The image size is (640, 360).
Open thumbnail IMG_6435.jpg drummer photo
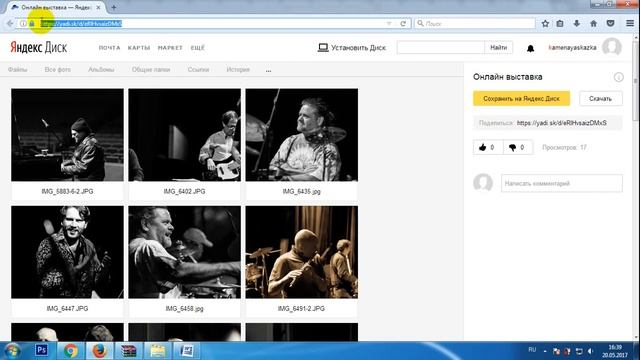[302, 135]
